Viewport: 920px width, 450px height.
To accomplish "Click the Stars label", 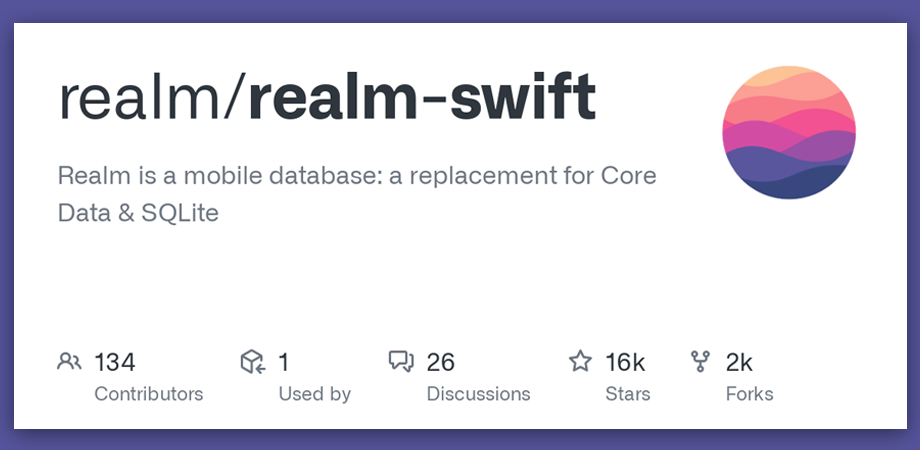I will 628,394.
